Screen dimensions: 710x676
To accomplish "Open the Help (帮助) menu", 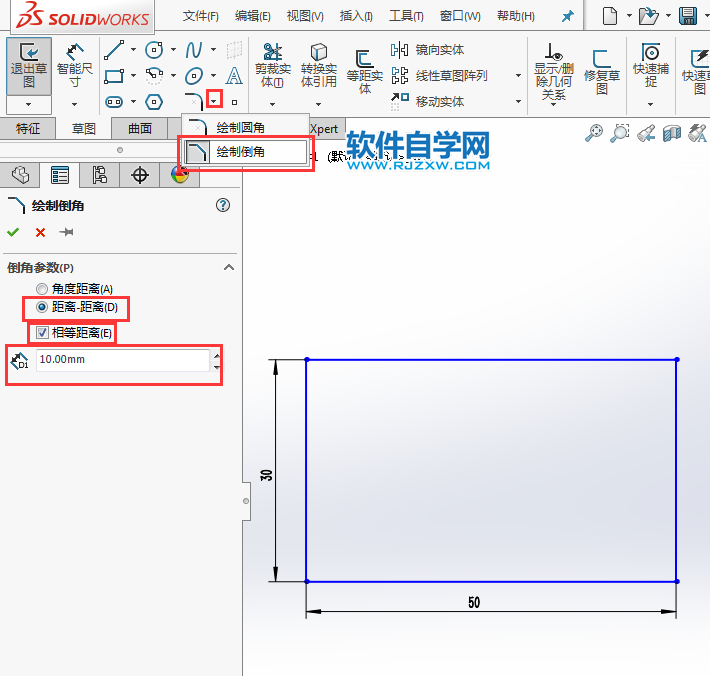I will click(516, 16).
